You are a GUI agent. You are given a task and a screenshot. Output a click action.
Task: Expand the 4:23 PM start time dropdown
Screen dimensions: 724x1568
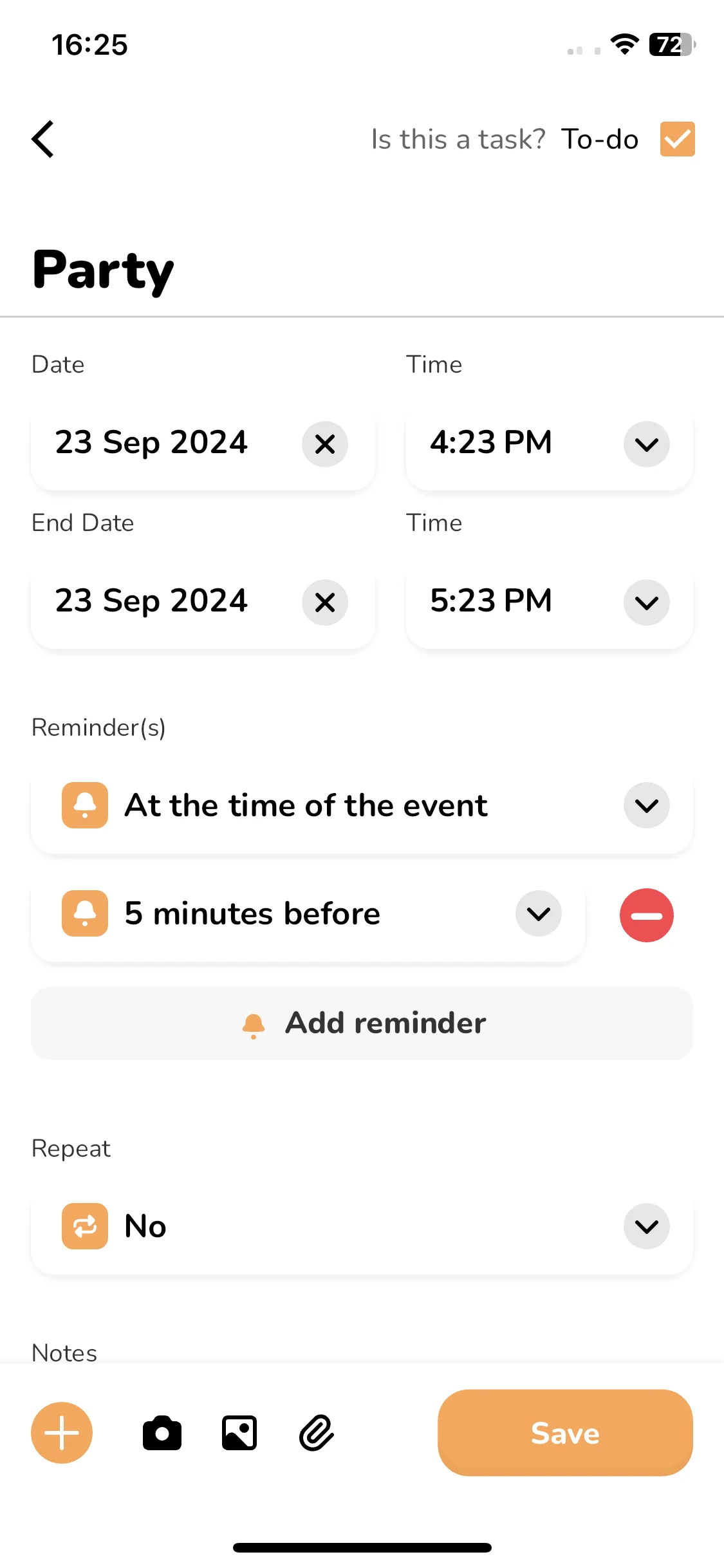(646, 444)
